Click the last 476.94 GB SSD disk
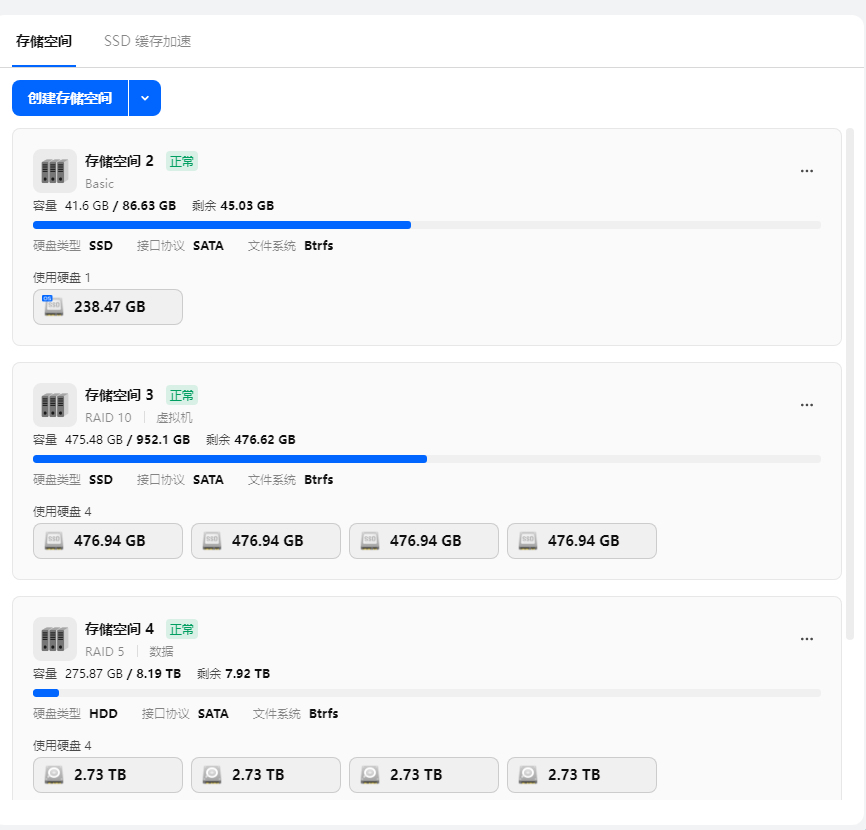Image resolution: width=866 pixels, height=830 pixels. pyautogui.click(x=582, y=541)
